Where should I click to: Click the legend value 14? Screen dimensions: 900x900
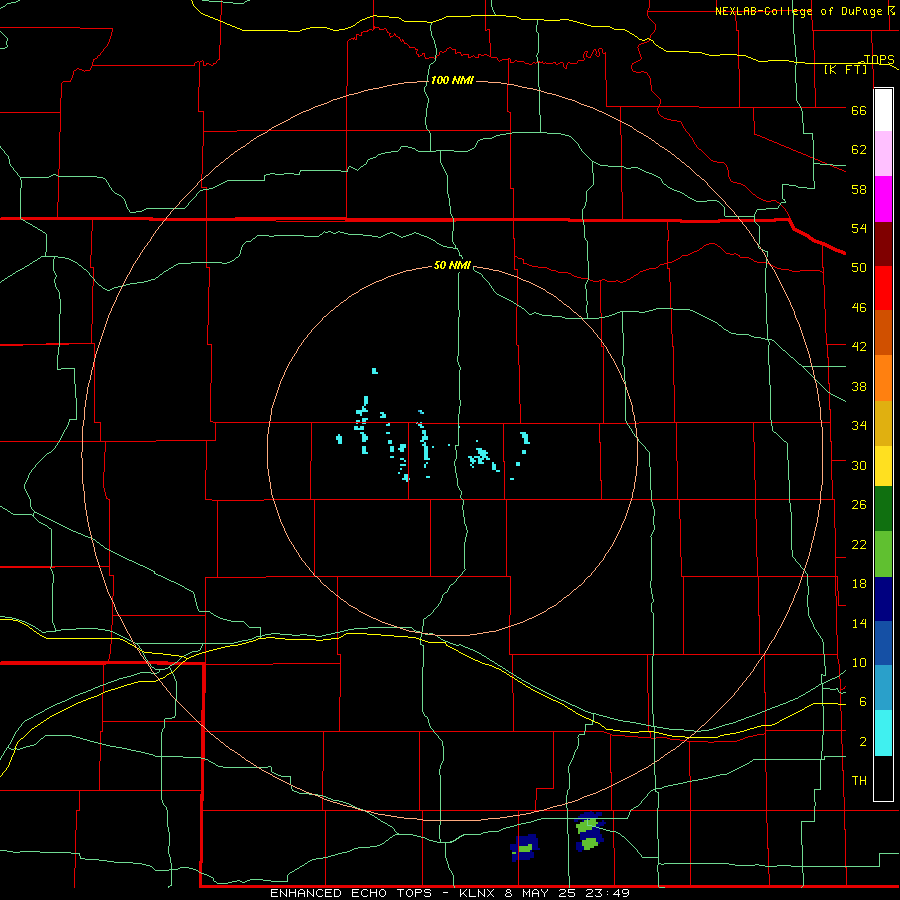pos(859,623)
